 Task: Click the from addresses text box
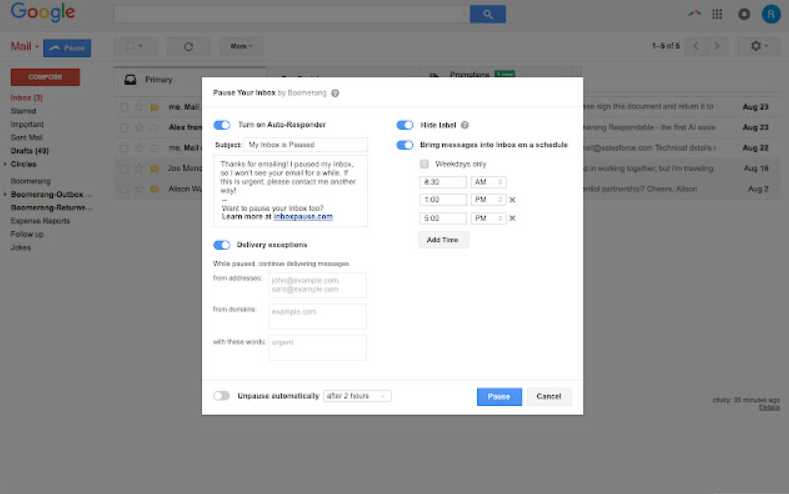click(318, 285)
